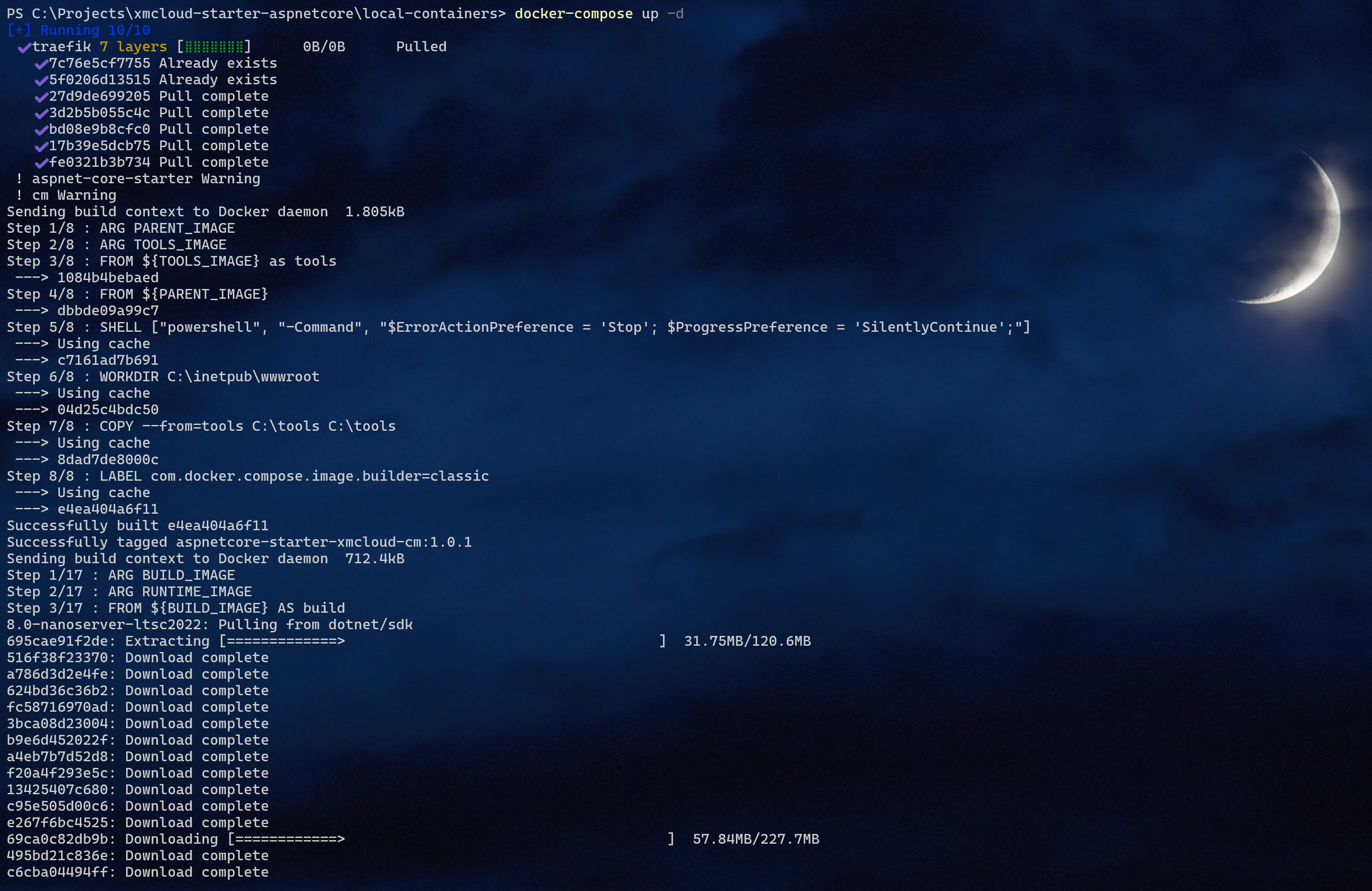Click 'b9e6d452022f: Download complete' line
This screenshot has width=1372, height=891.
click(138, 740)
